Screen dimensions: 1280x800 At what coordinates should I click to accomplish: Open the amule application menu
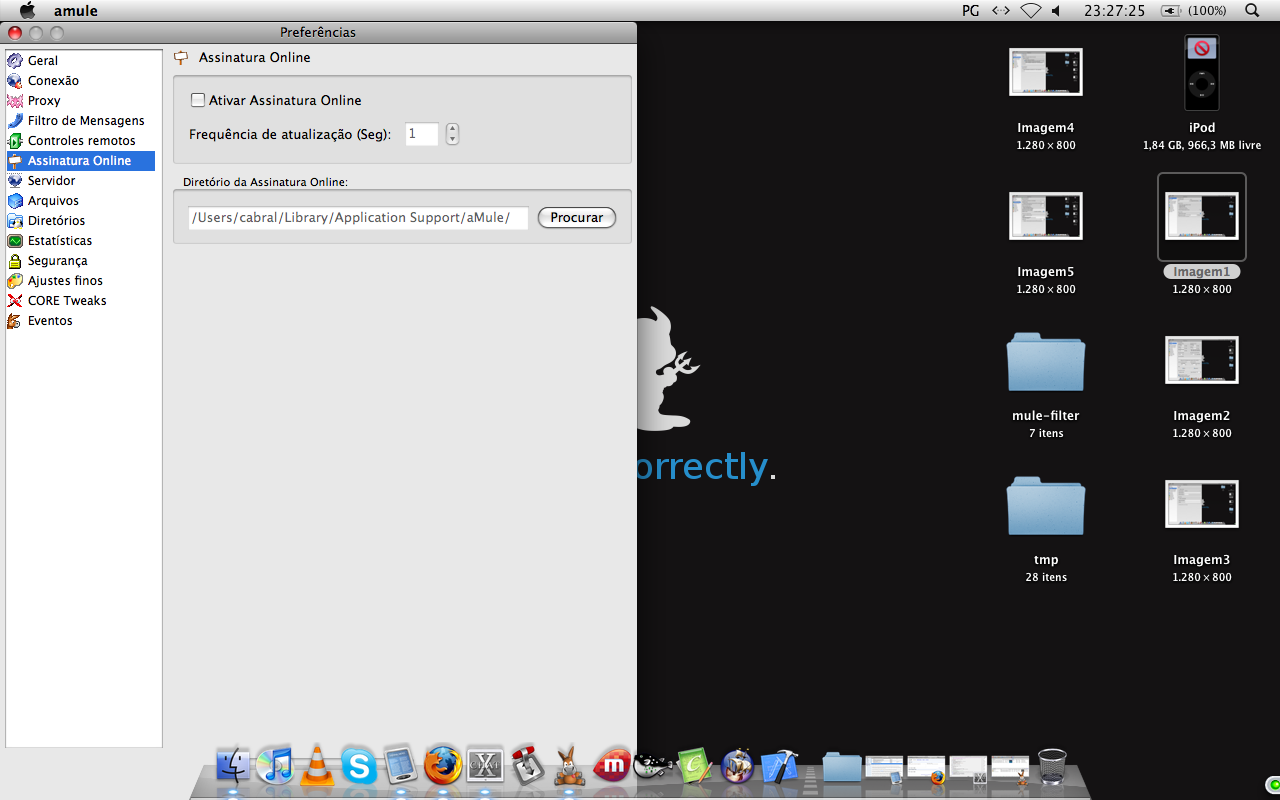coord(76,11)
